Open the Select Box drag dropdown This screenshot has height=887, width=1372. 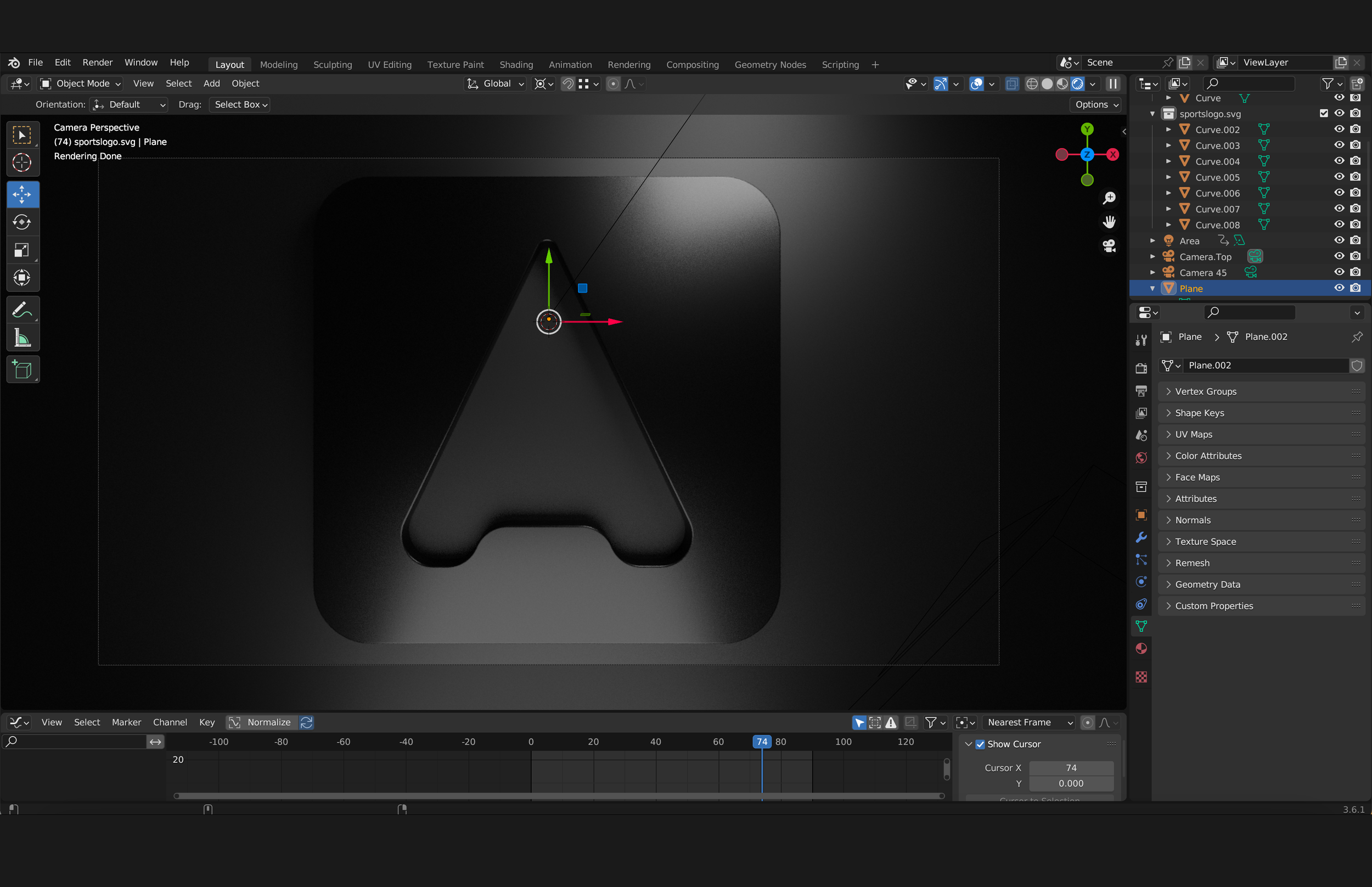[x=239, y=105]
